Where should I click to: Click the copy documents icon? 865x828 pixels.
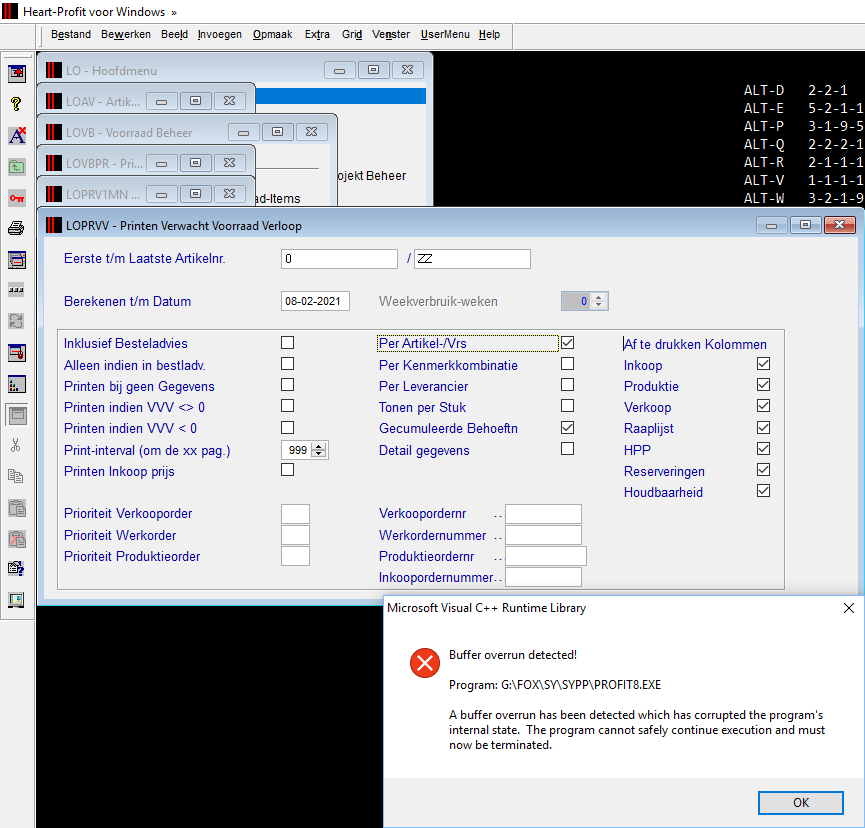16,476
